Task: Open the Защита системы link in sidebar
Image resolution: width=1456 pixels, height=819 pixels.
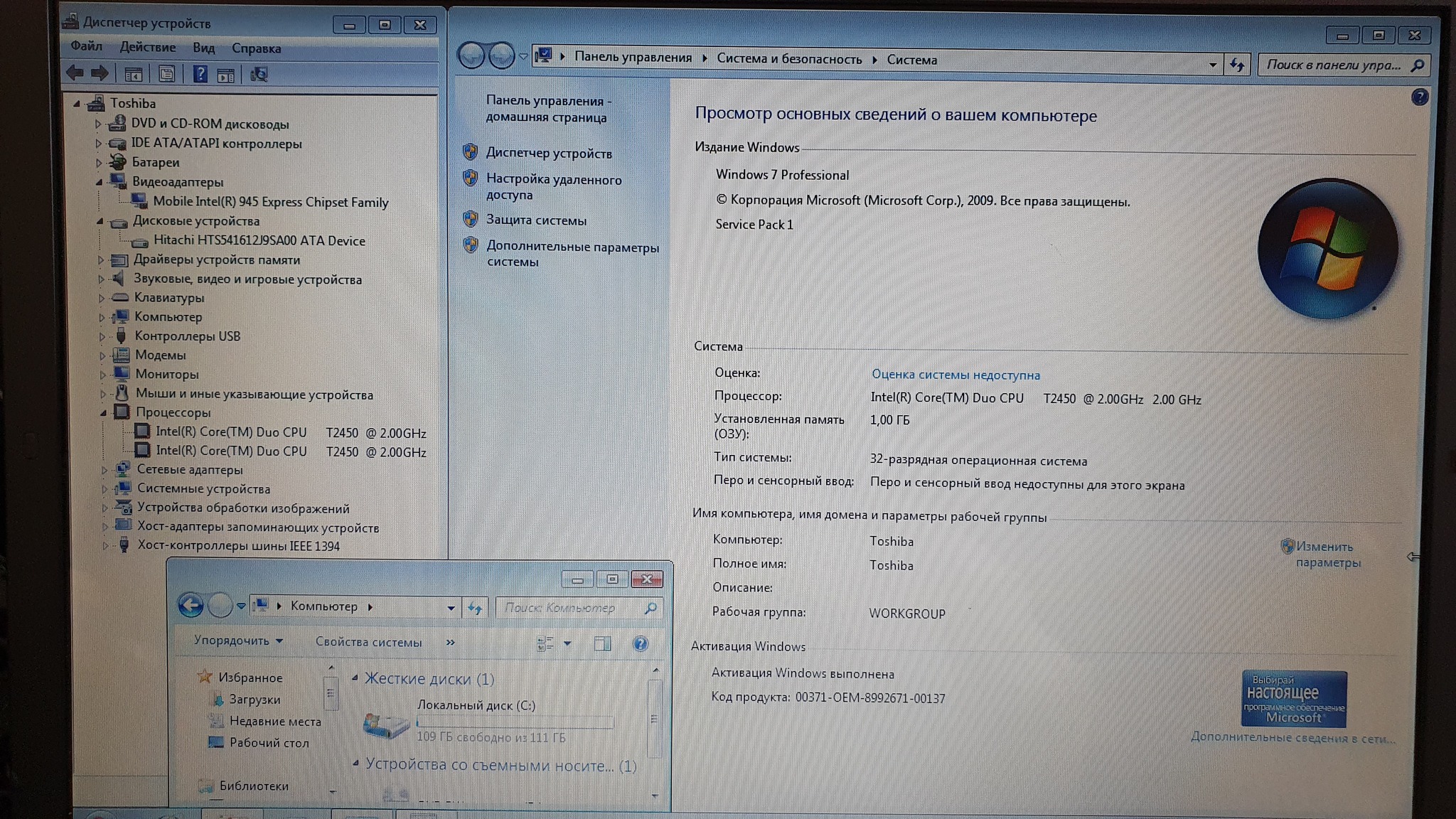Action: click(x=536, y=220)
